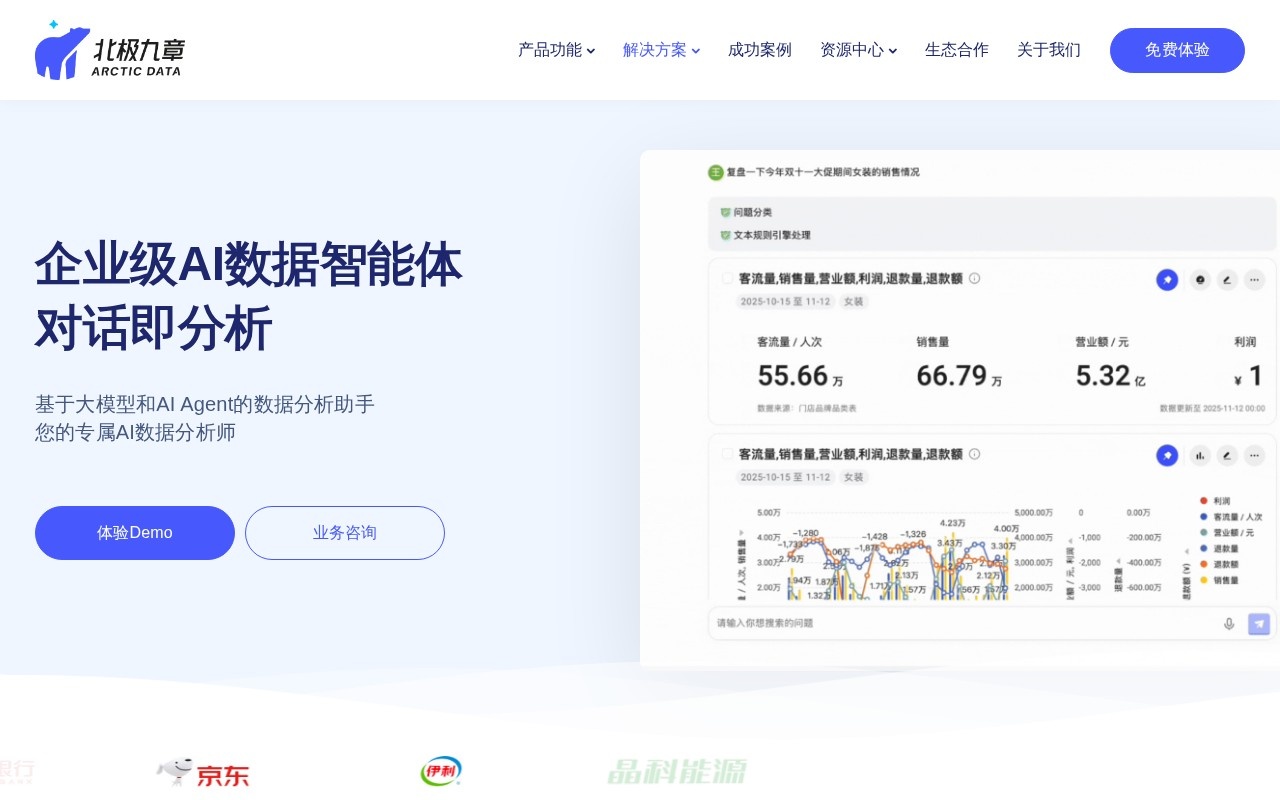Click the red 利润 legend dot
Screen dimensions: 1280x800
(x=1203, y=501)
